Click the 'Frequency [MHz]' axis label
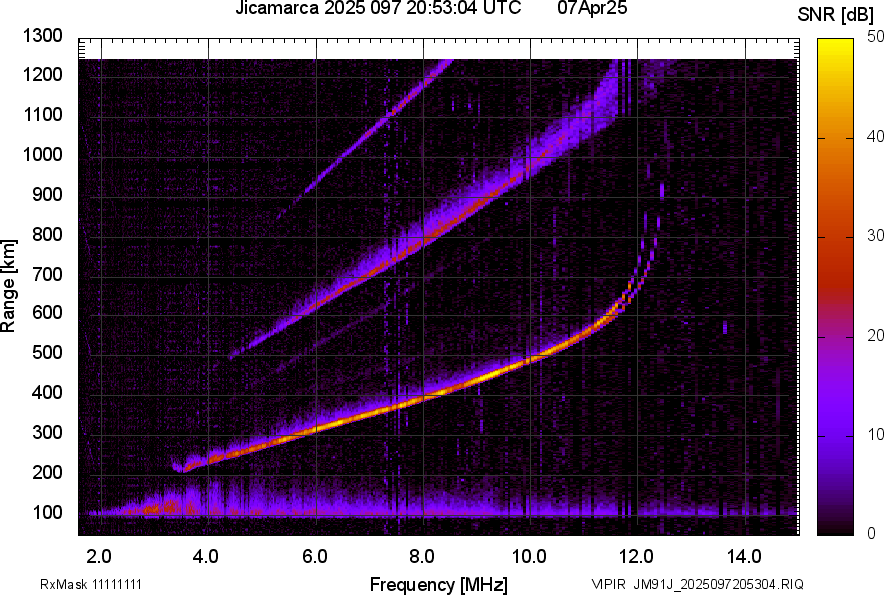The height and width of the screenshot is (595, 884). click(439, 584)
